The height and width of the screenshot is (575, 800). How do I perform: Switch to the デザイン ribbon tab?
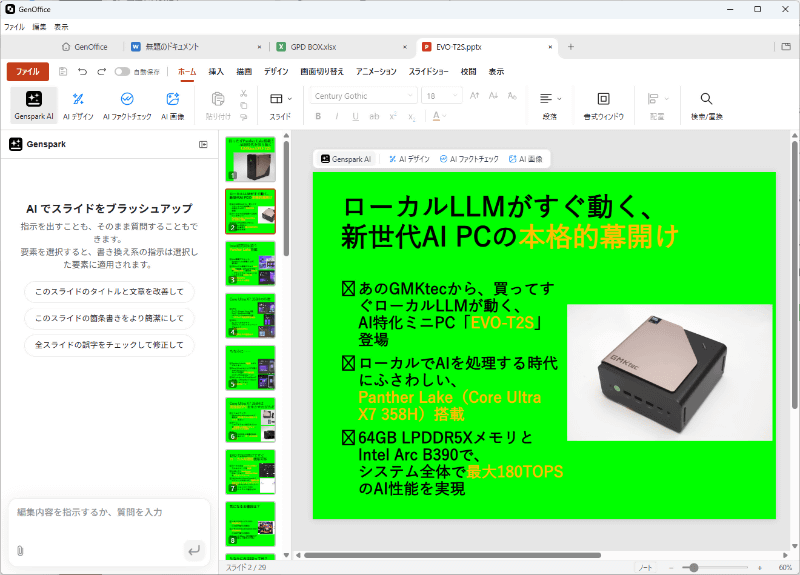276,71
